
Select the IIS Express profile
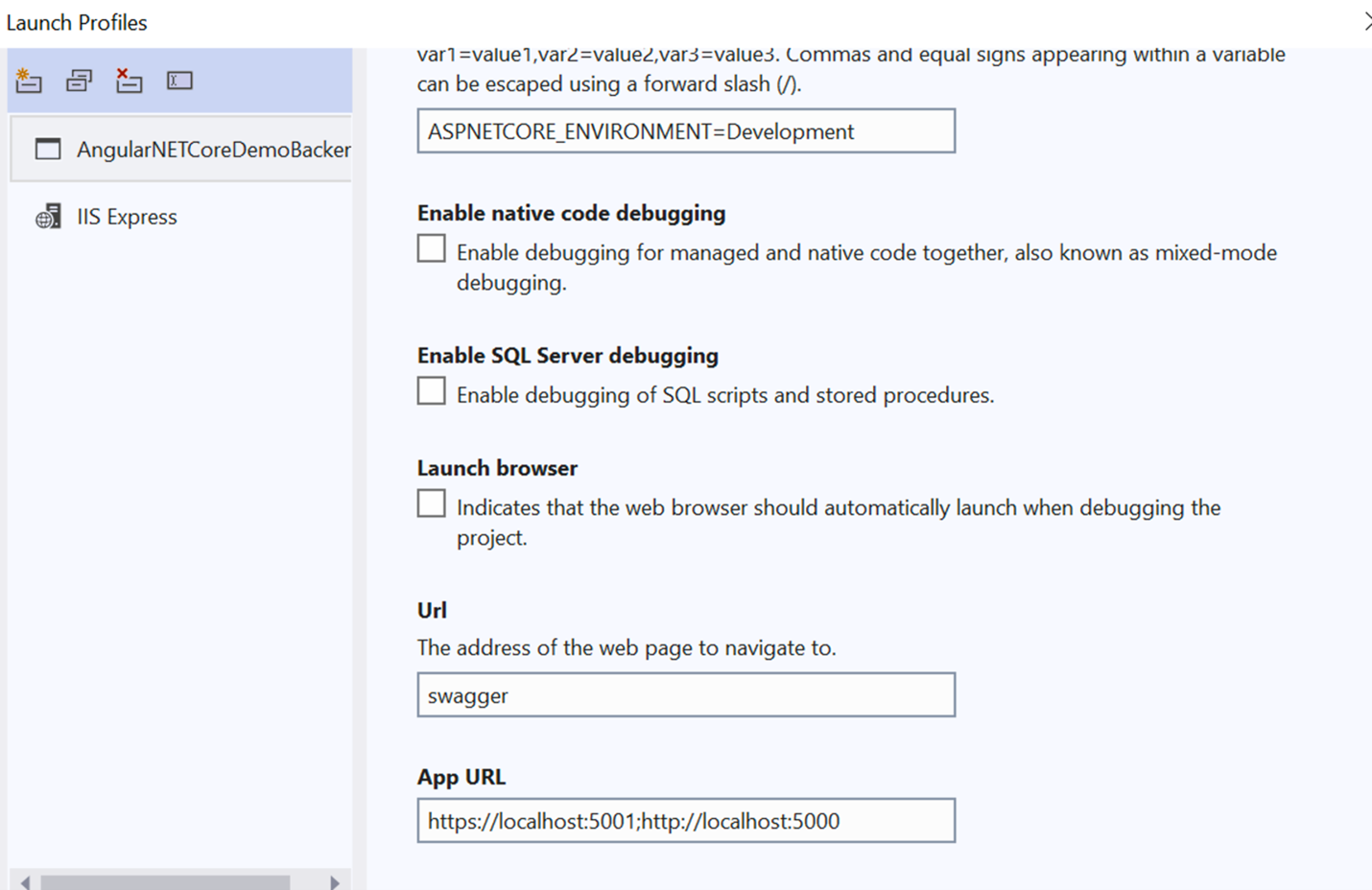(181, 217)
